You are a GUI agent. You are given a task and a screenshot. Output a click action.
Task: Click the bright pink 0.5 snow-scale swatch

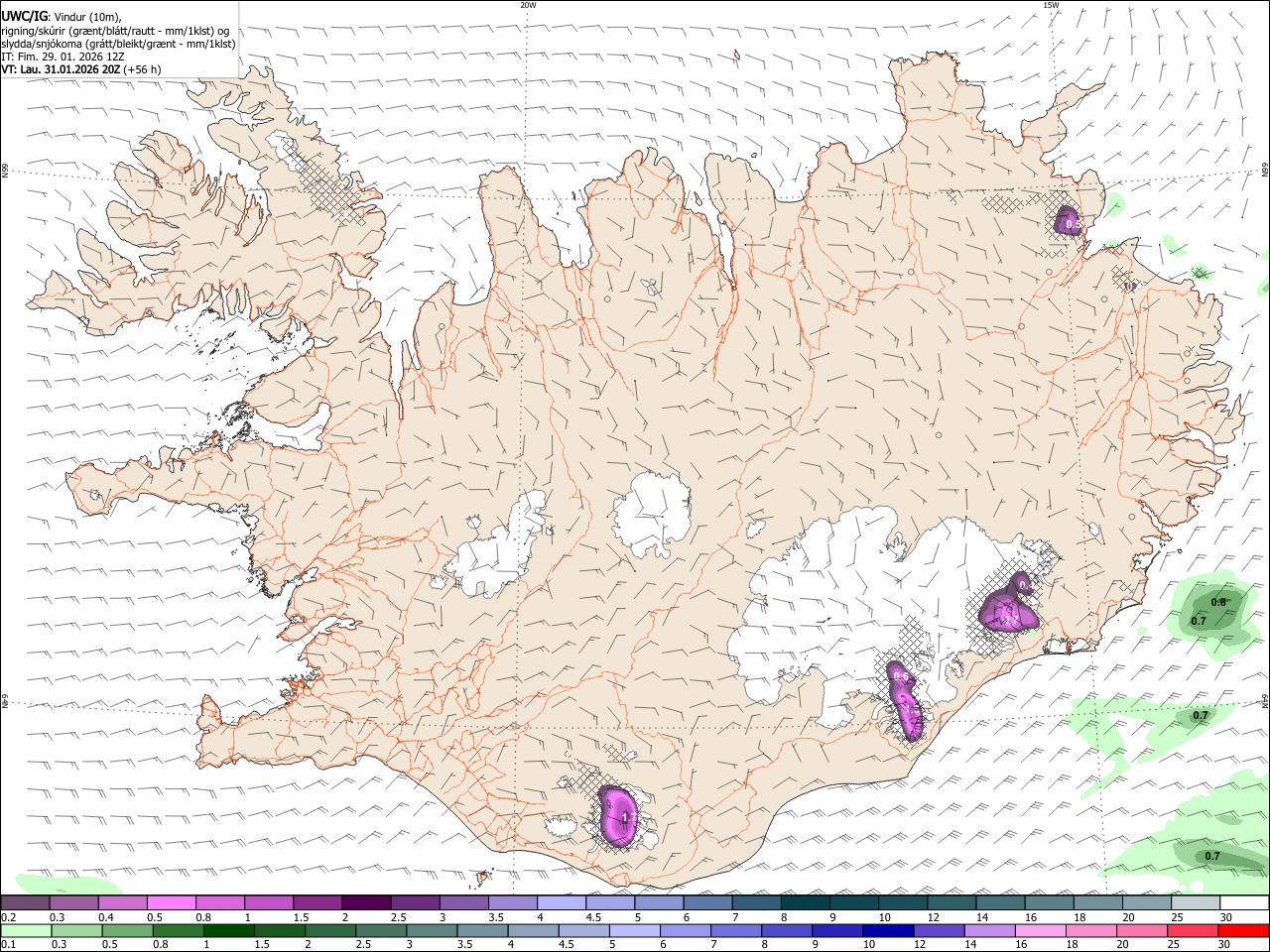[171, 903]
